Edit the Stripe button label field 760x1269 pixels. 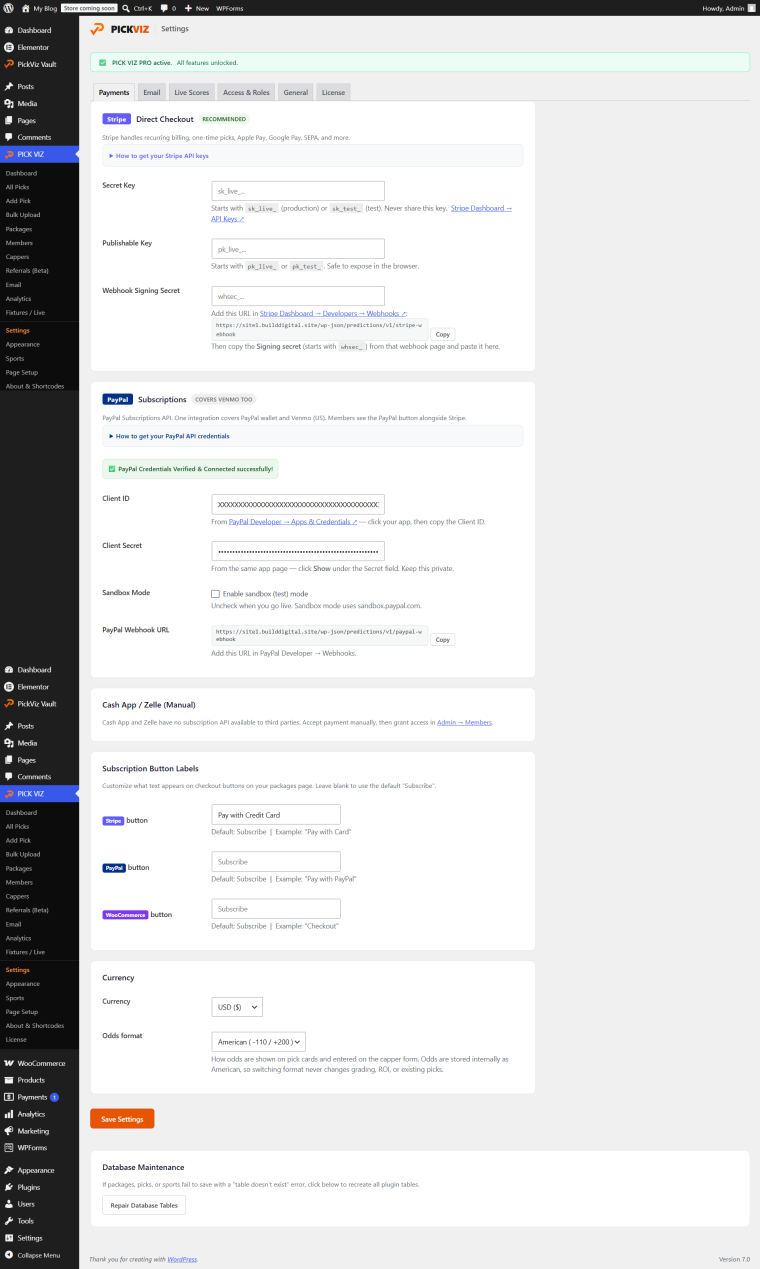tap(276, 815)
